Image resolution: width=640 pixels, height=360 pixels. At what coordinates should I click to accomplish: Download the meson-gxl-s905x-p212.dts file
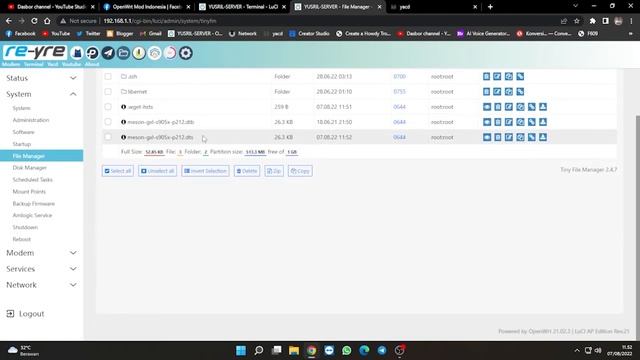coord(543,137)
